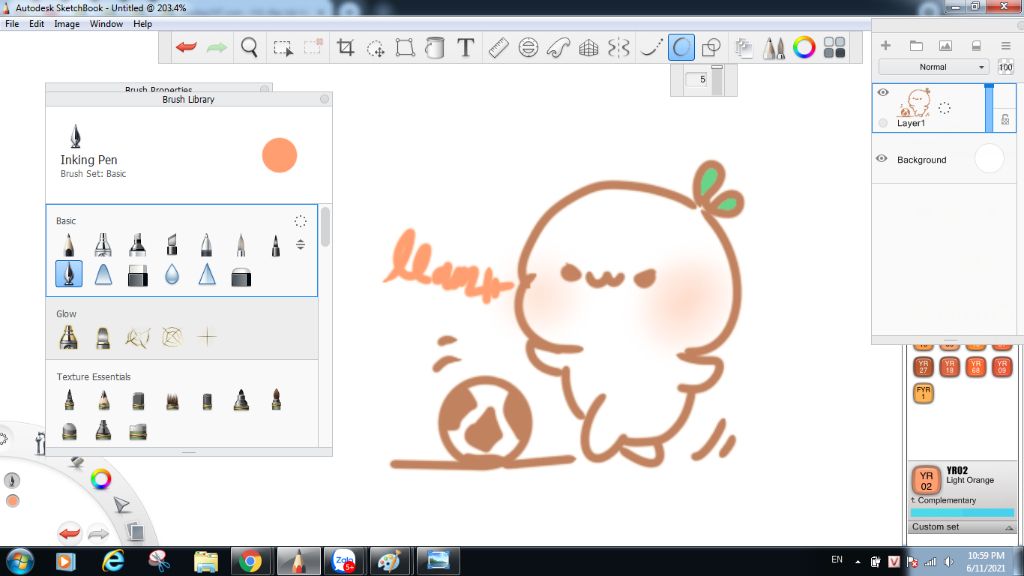The height and width of the screenshot is (576, 1024).
Task: Select the Airbrush in Basic set
Action: point(103,245)
